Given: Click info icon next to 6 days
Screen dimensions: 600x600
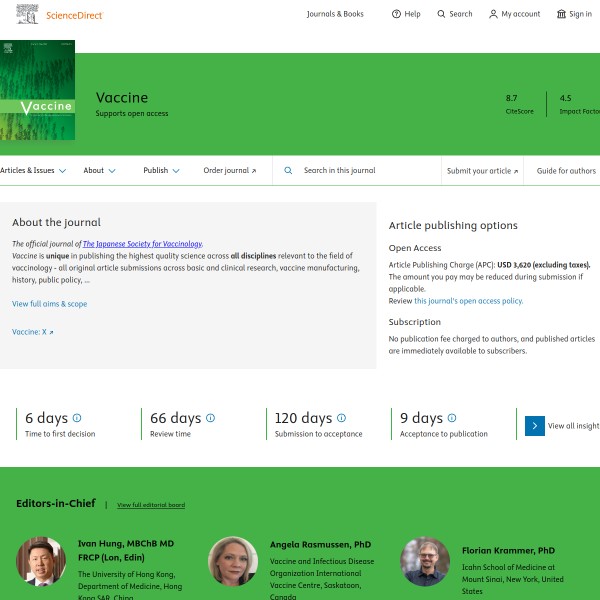Looking at the screenshot, I should 77,418.
